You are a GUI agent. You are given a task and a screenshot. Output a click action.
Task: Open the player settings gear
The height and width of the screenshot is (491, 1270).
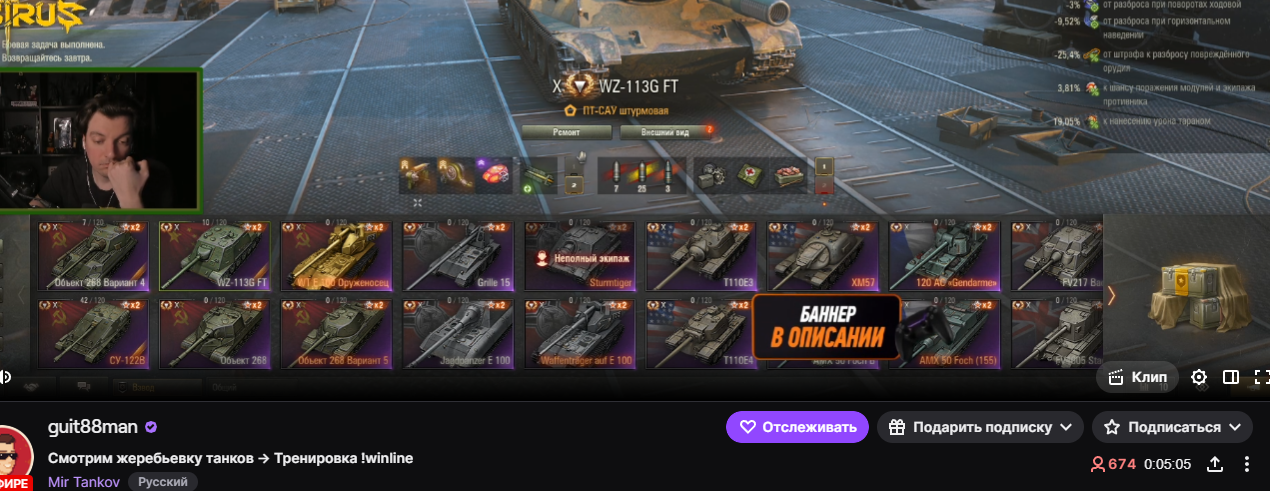click(1199, 378)
